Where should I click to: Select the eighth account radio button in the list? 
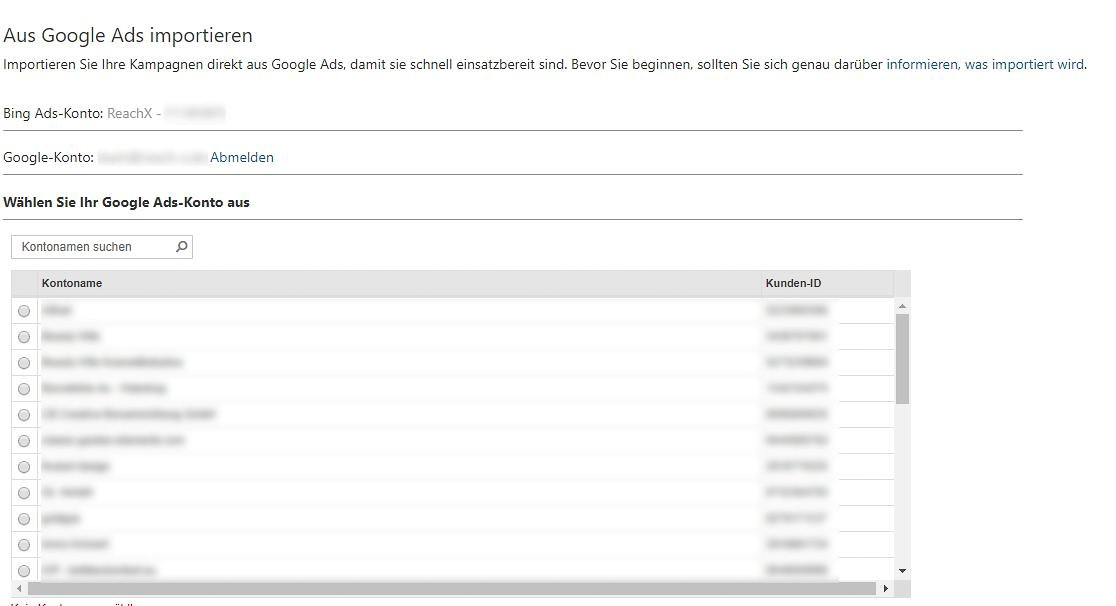[24, 493]
